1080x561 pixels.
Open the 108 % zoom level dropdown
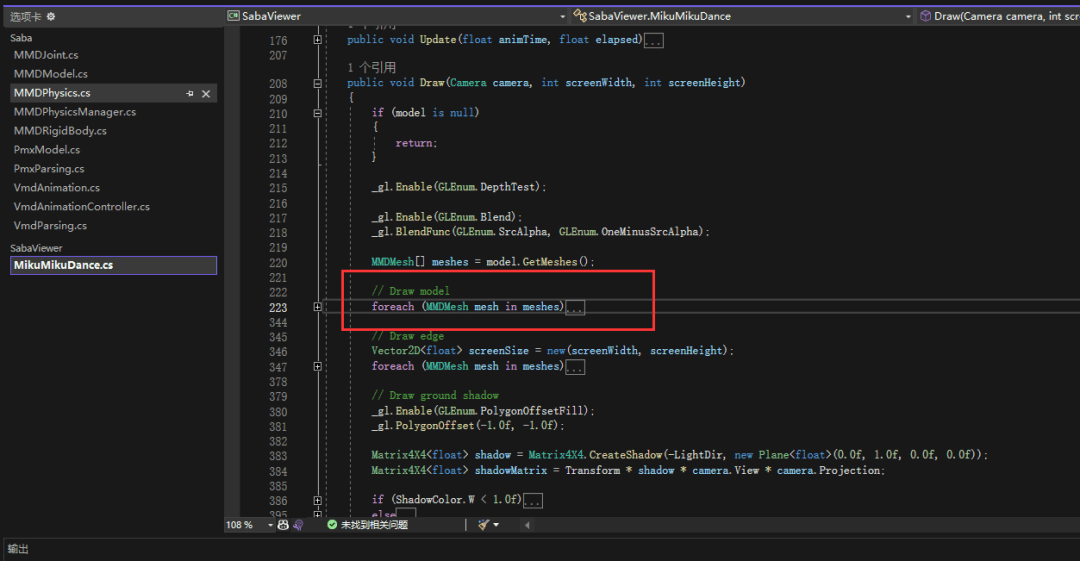[x=270, y=524]
